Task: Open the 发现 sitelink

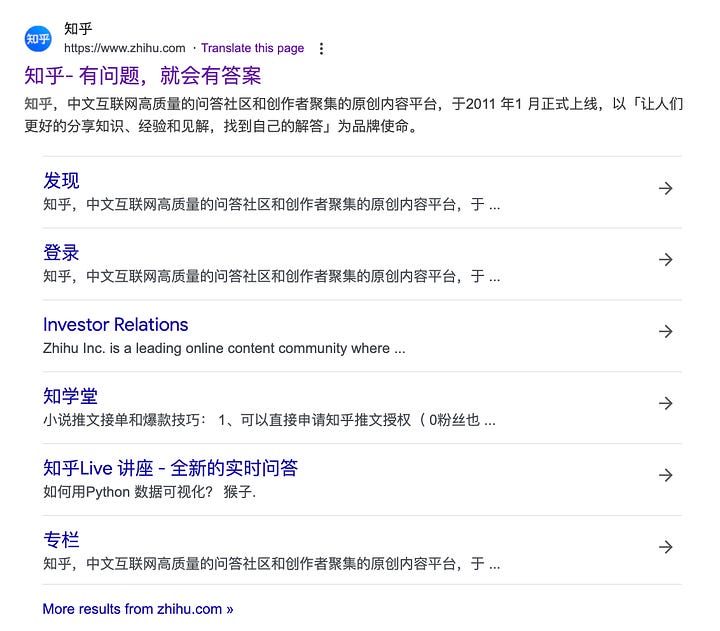Action: pyautogui.click(x=61, y=180)
